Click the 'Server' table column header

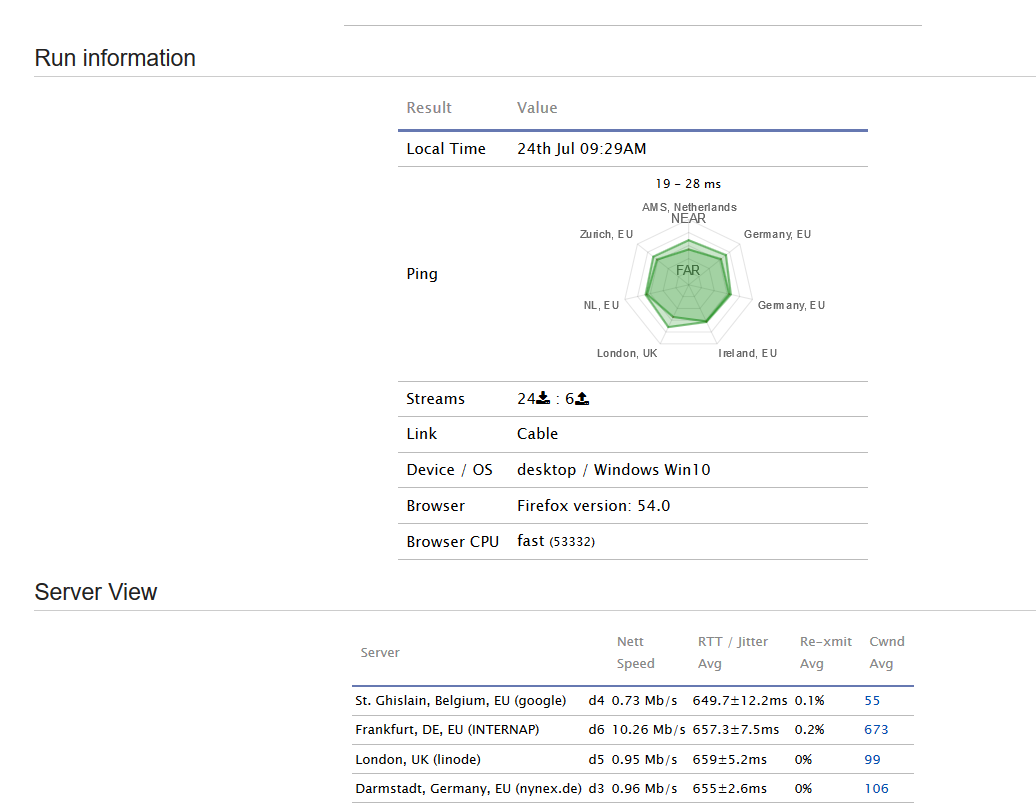click(x=380, y=652)
